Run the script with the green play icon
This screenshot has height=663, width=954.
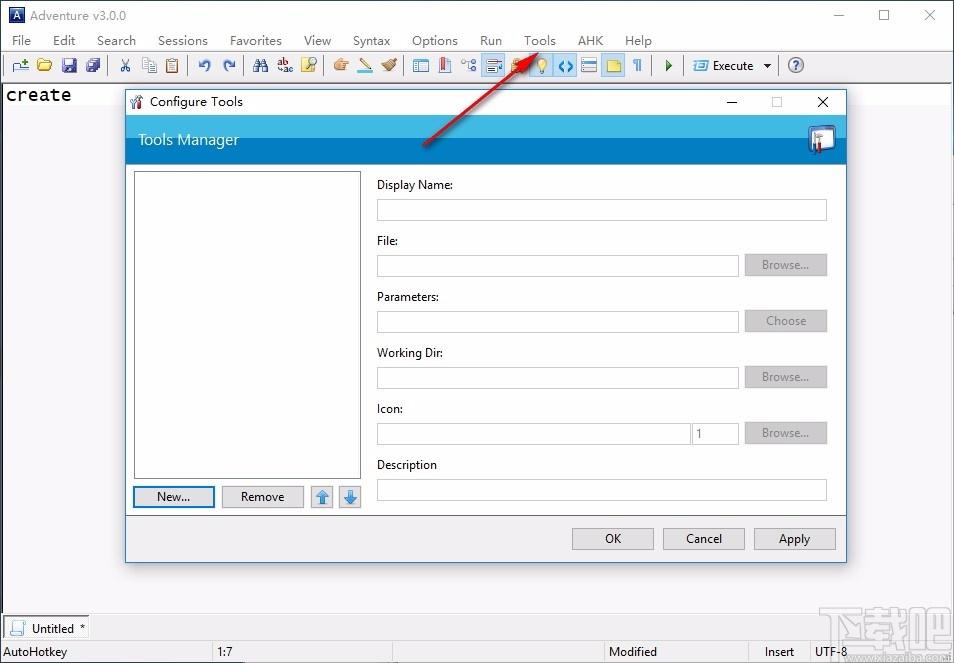click(x=669, y=65)
